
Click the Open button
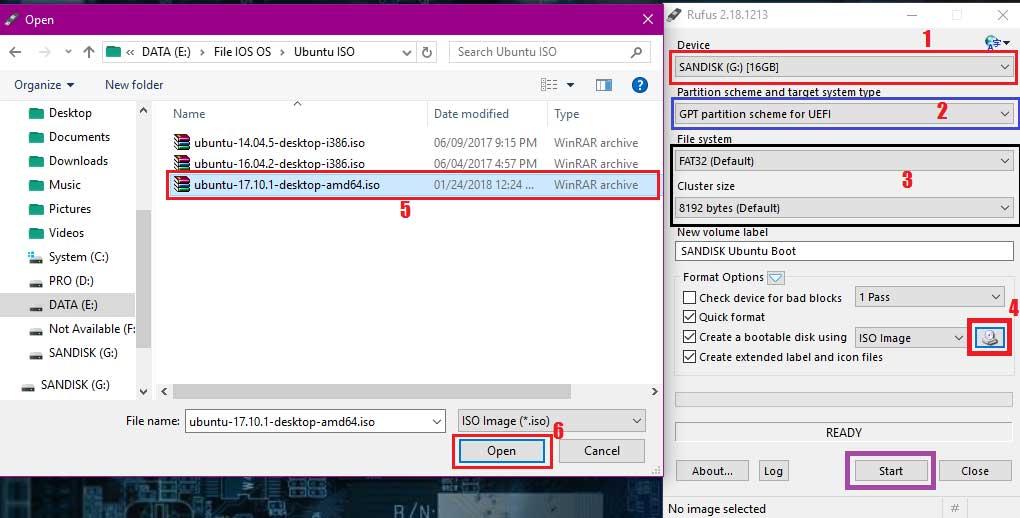(502, 451)
